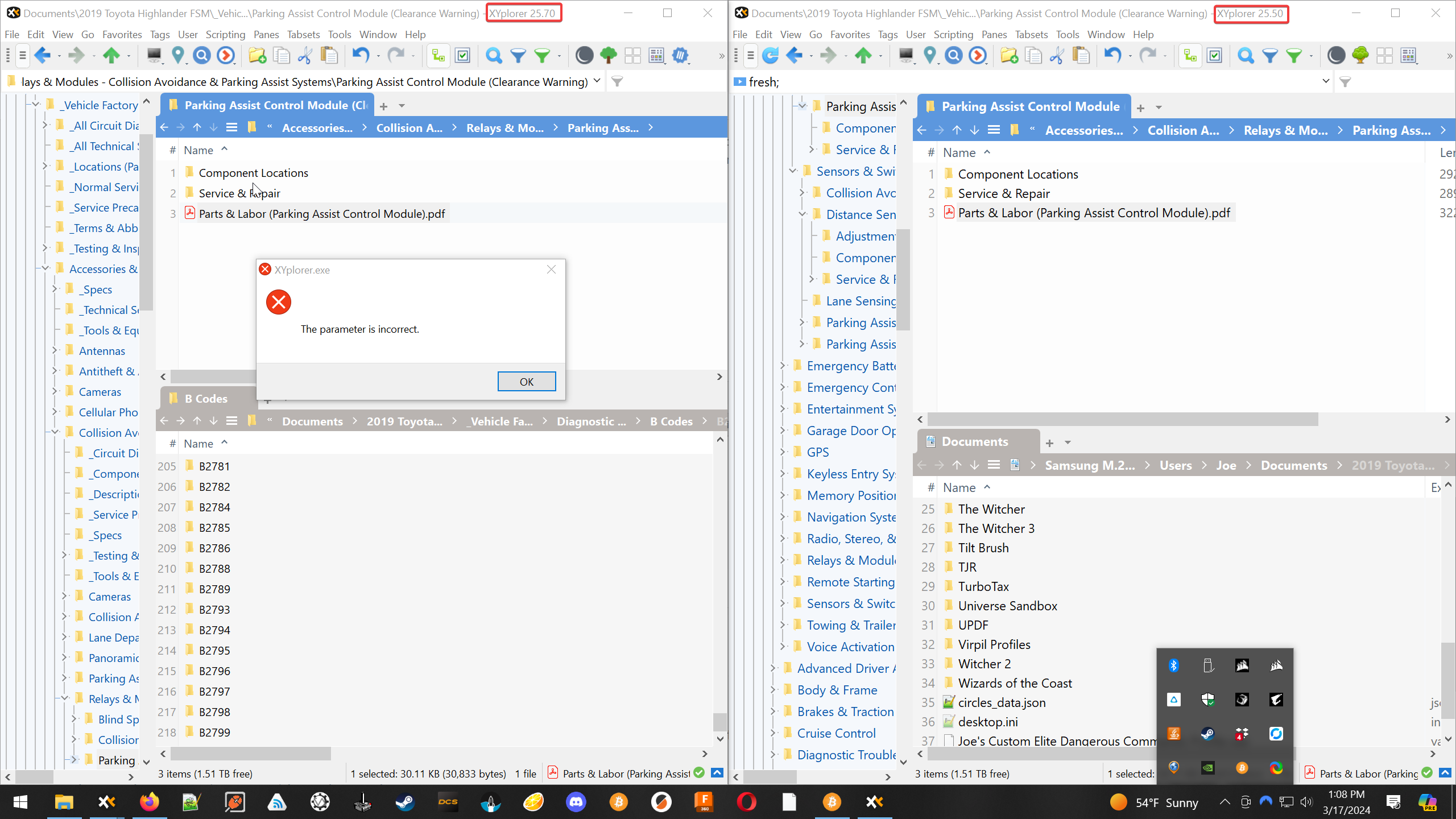Click the New Folder icon in left window toolbar
This screenshot has height=819, width=1456.
tap(257, 55)
